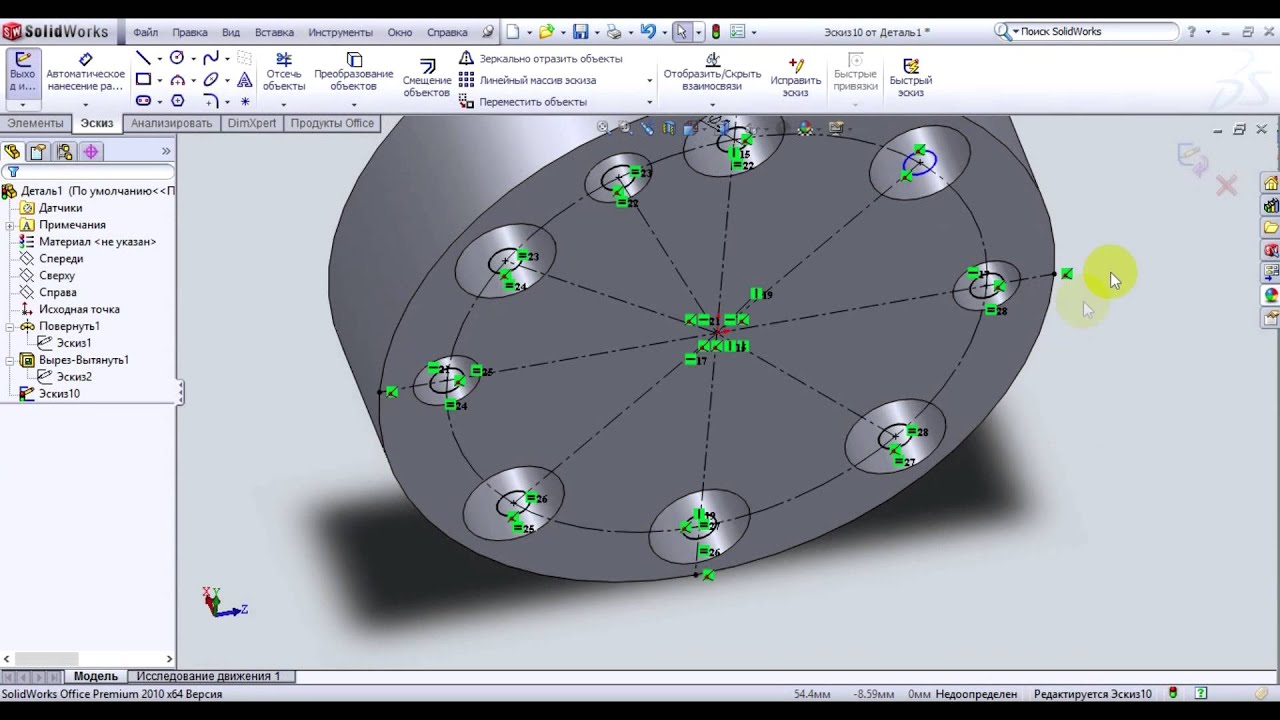Exit sketch with the Выход icon
1280x720 pixels.
pyautogui.click(x=22, y=73)
